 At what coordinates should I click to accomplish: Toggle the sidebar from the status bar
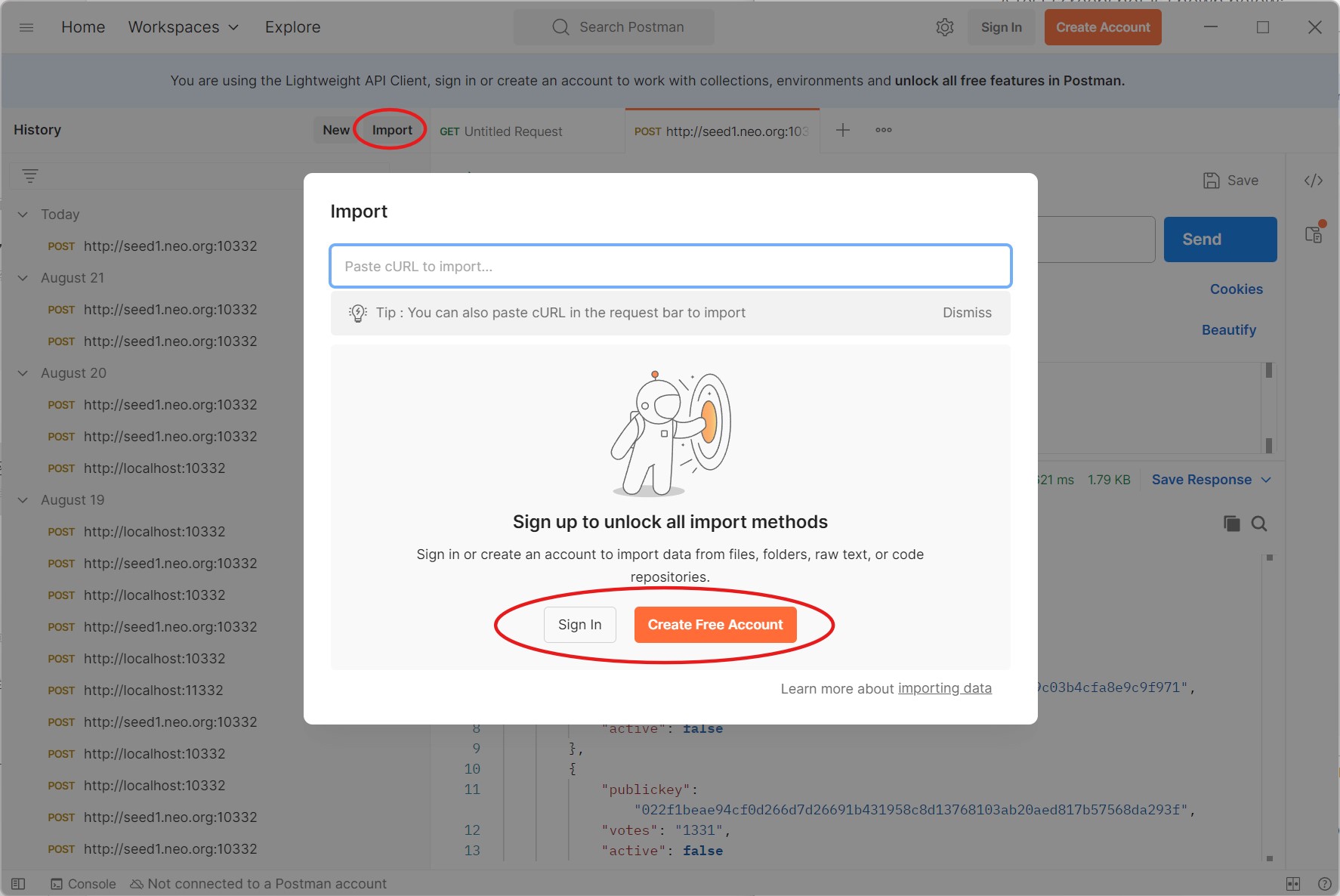pos(18,884)
